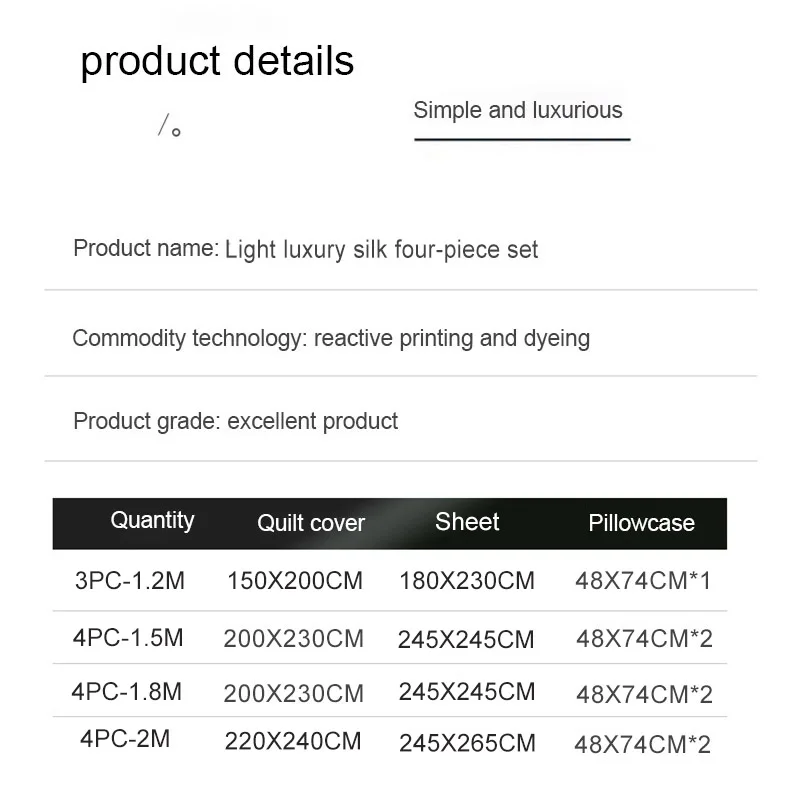Select the 4PC-1.5M quantity cell

(129, 637)
